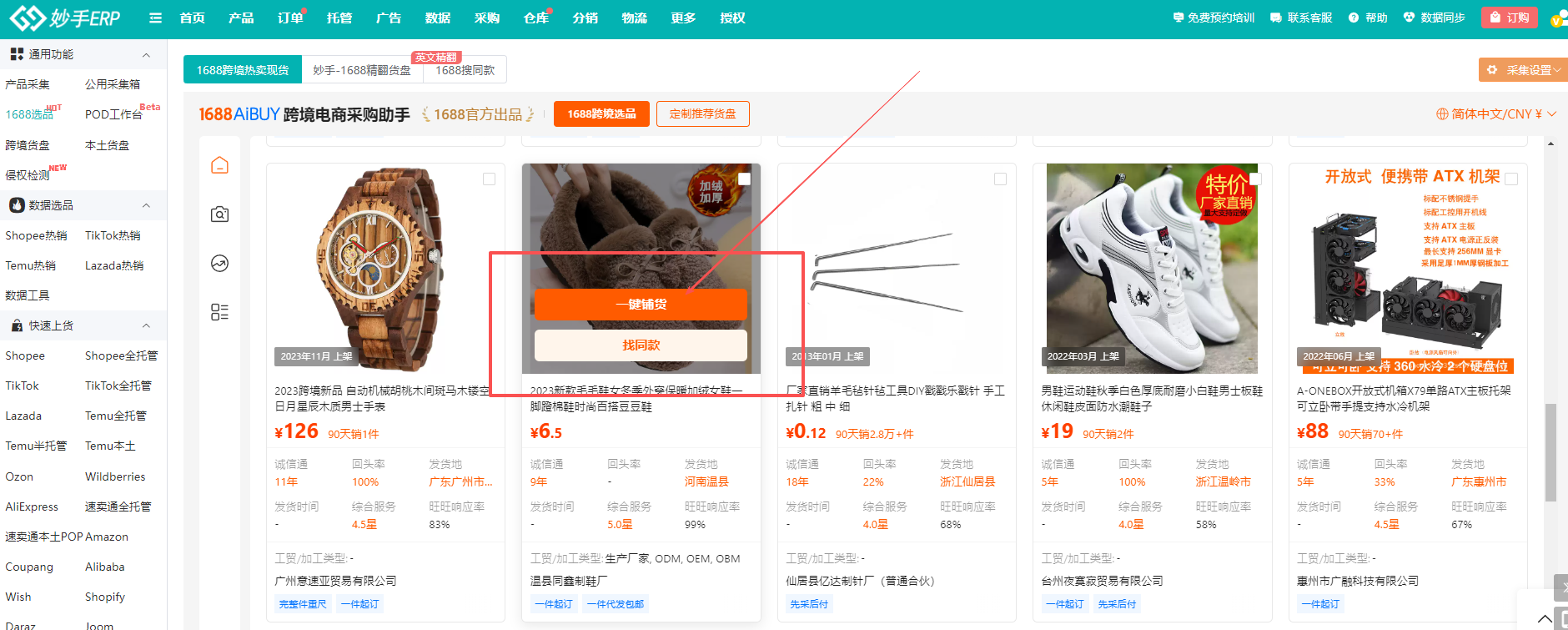Open 公用采集箱 in the sidebar
Screen dimensions: 1568x630
coord(113,84)
